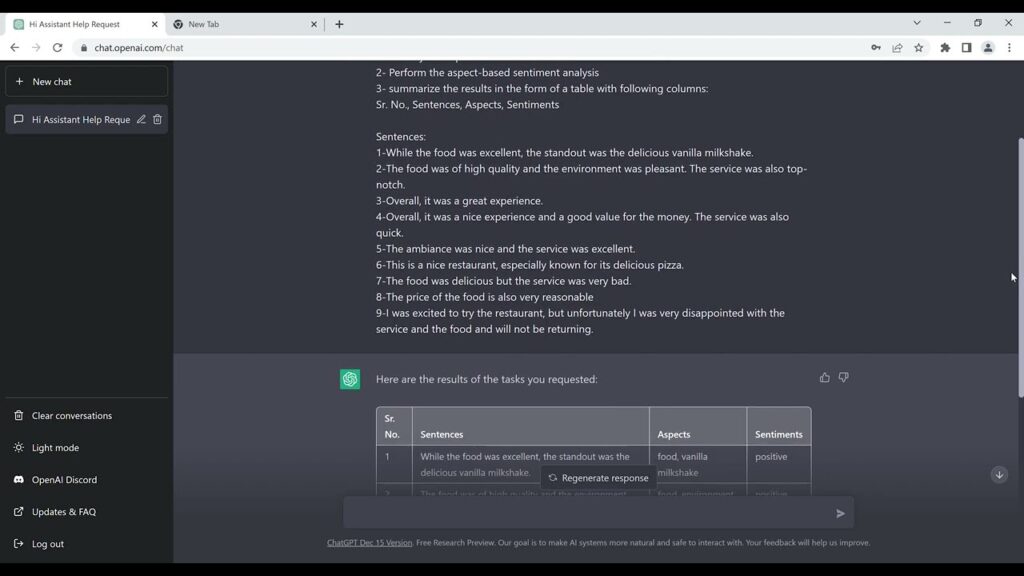Delete the Hi Assistant Help Request conversation

coord(157,120)
